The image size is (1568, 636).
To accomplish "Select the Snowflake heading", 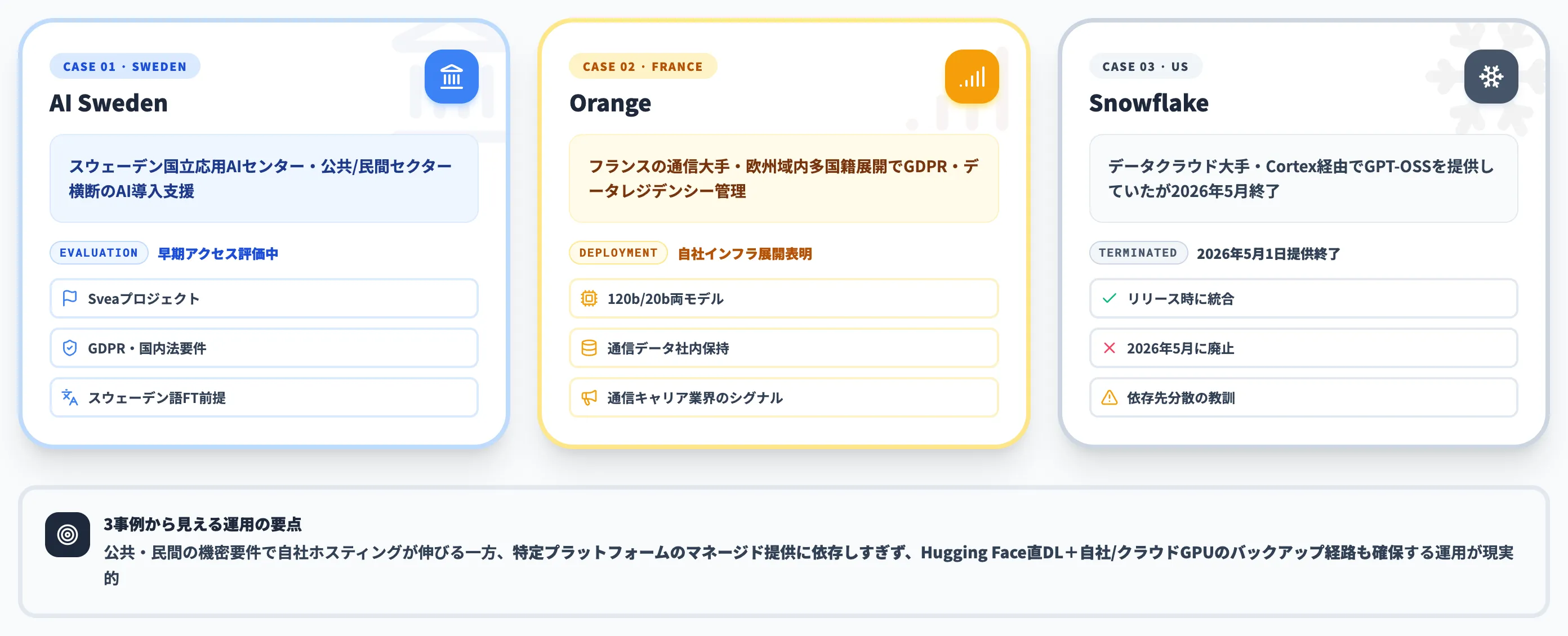I will (1148, 104).
